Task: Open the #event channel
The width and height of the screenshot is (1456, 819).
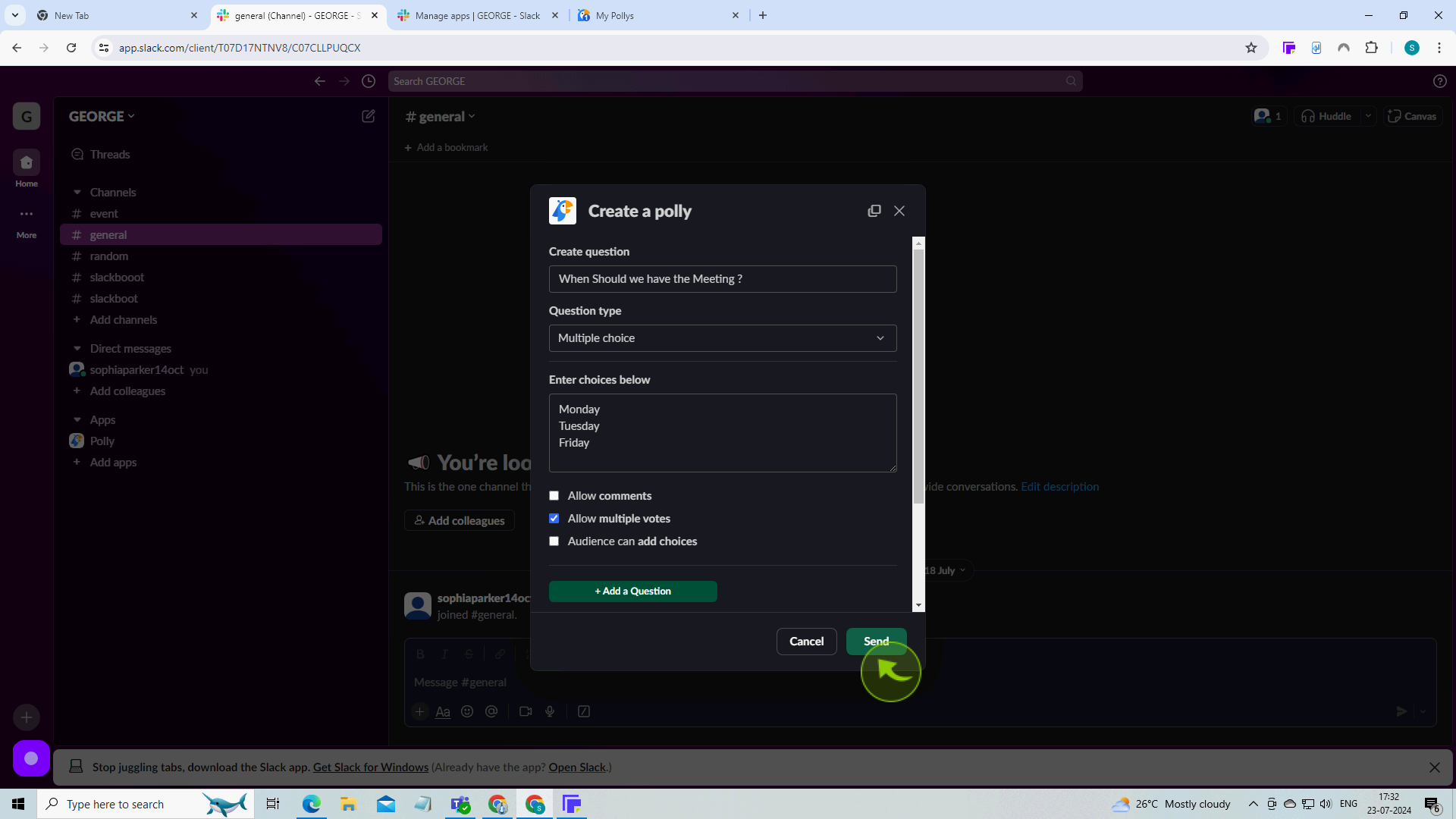Action: click(x=104, y=213)
